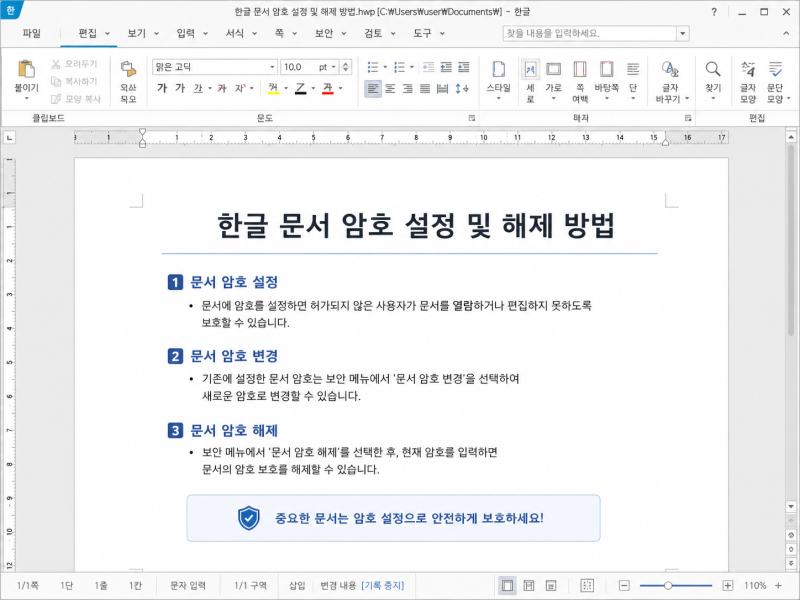800x600 pixels.
Task: Open bullet list style dropdown arrow
Action: (385, 67)
